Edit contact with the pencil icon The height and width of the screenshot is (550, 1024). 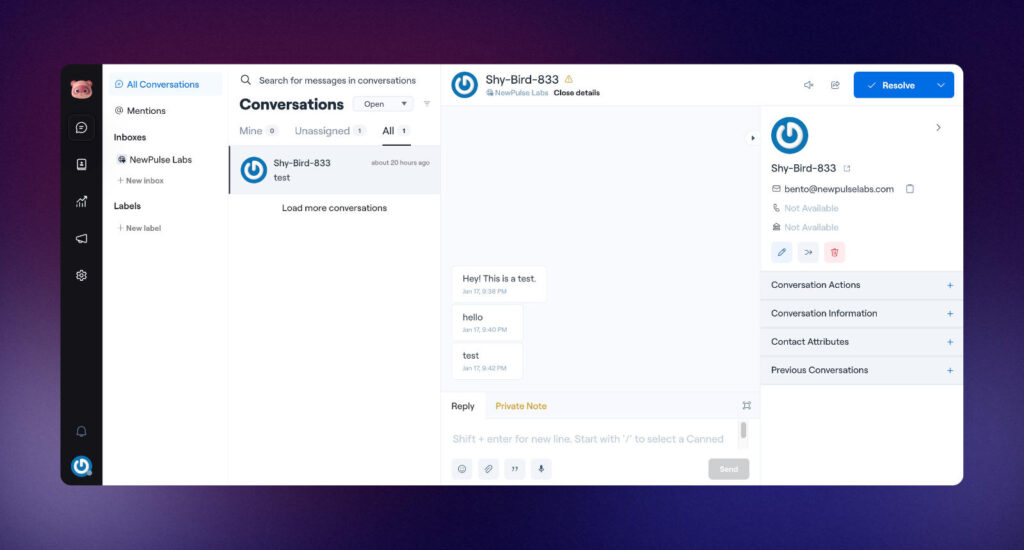(x=782, y=252)
